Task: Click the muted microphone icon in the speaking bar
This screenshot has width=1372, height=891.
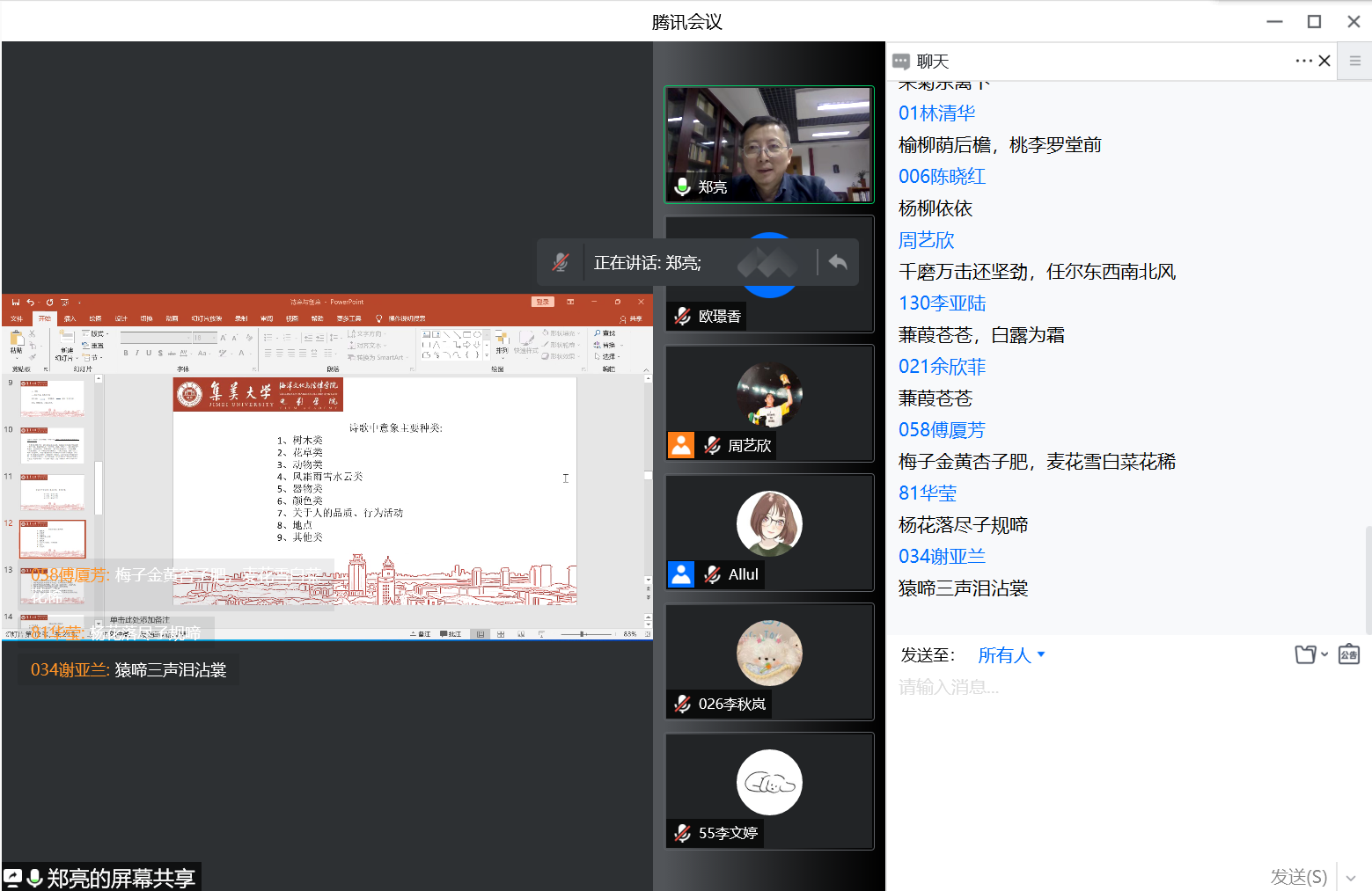Action: point(561,262)
